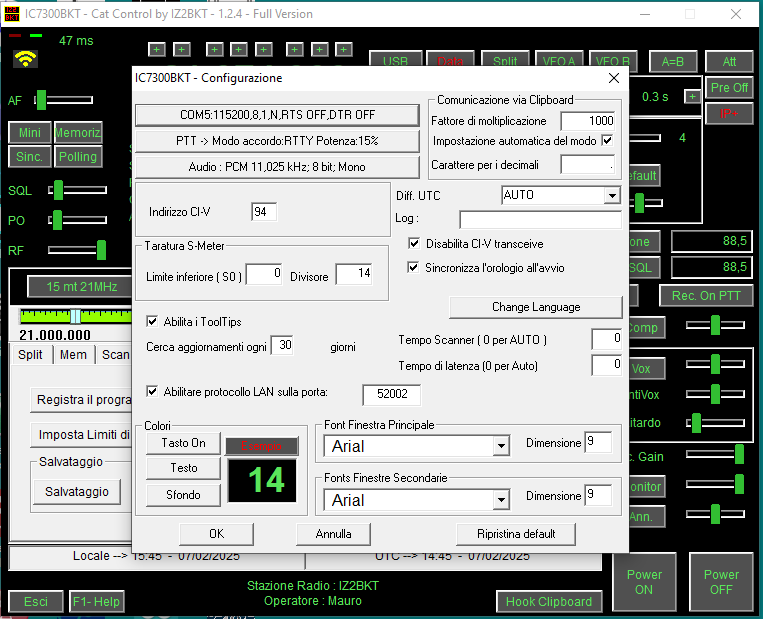Click the Salvataggio button
Viewport: 763px width, 619px height.
77,492
